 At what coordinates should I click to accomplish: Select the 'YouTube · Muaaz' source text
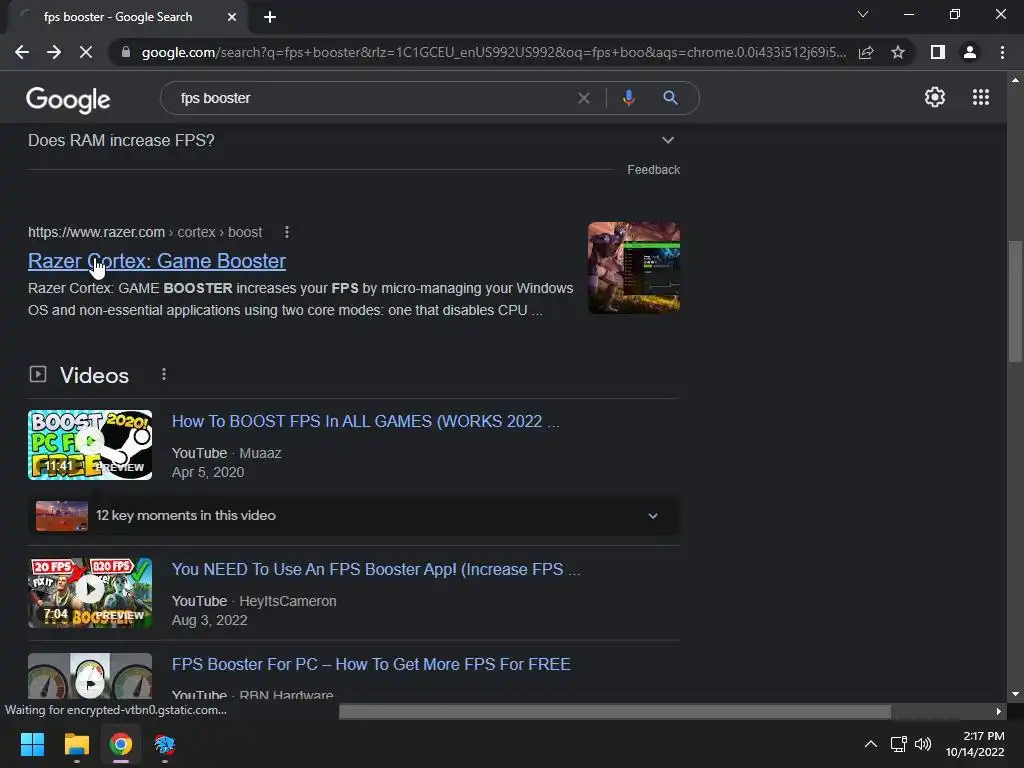227,453
